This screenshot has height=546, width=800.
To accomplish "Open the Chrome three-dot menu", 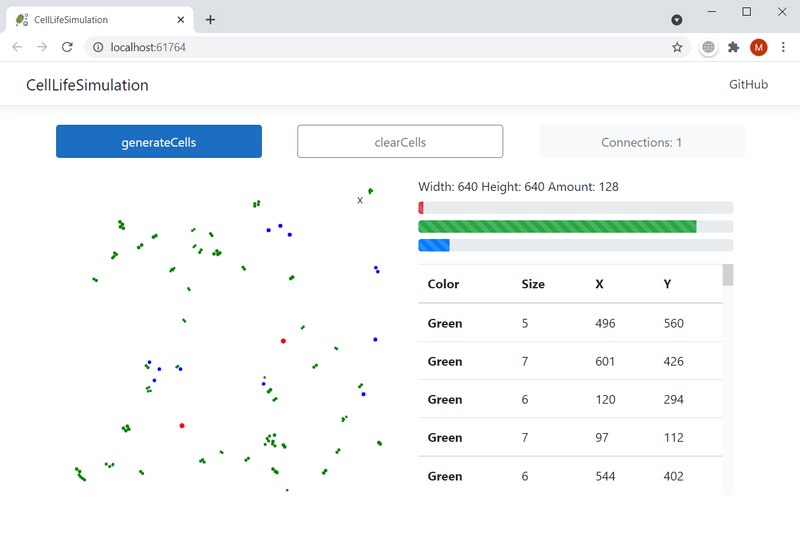I will pos(783,47).
